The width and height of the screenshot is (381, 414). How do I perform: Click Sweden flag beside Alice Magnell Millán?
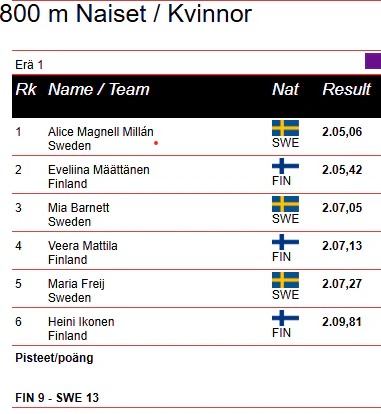point(285,128)
